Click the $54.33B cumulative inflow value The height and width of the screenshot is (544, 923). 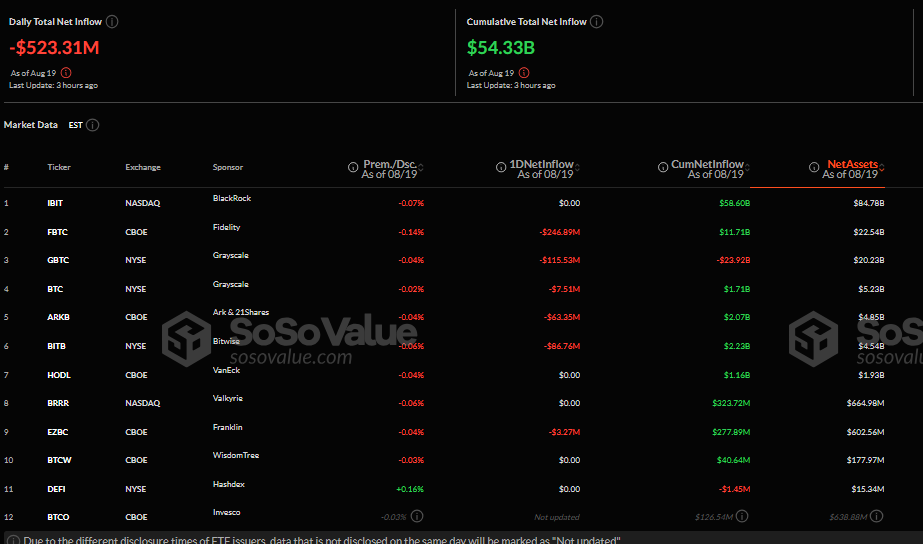coord(501,48)
